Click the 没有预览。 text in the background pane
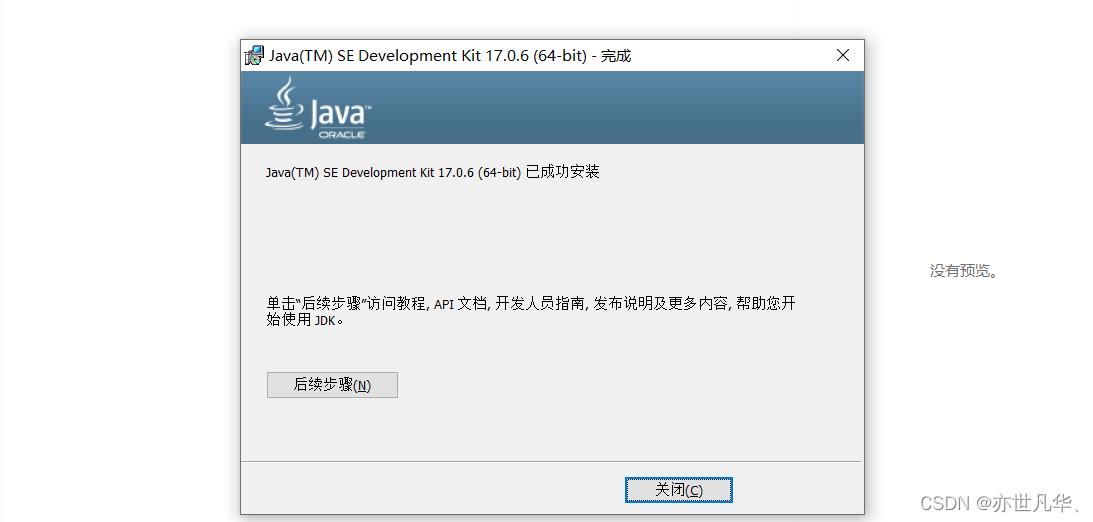 (x=963, y=271)
